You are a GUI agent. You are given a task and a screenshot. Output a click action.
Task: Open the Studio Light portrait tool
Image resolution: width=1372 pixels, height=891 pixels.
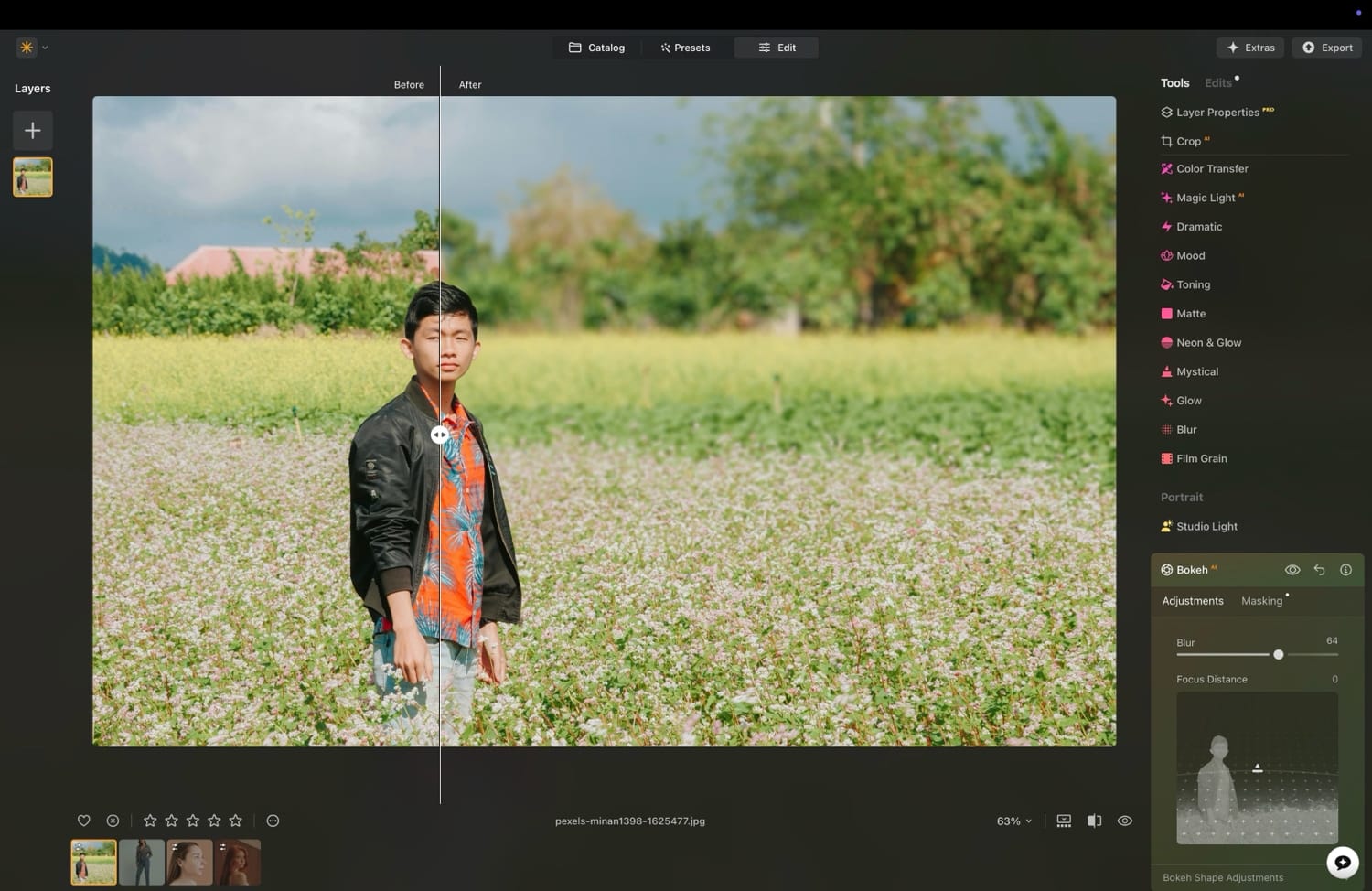[1207, 526]
